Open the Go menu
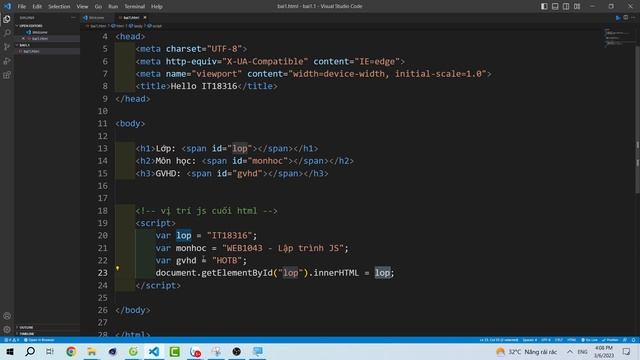 (98, 6)
